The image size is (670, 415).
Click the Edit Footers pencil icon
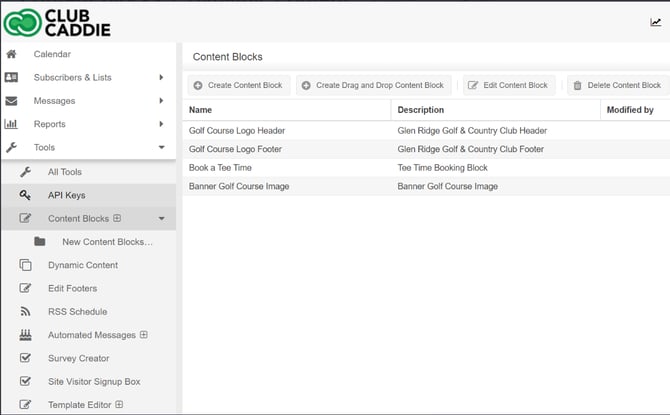pyautogui.click(x=26, y=288)
